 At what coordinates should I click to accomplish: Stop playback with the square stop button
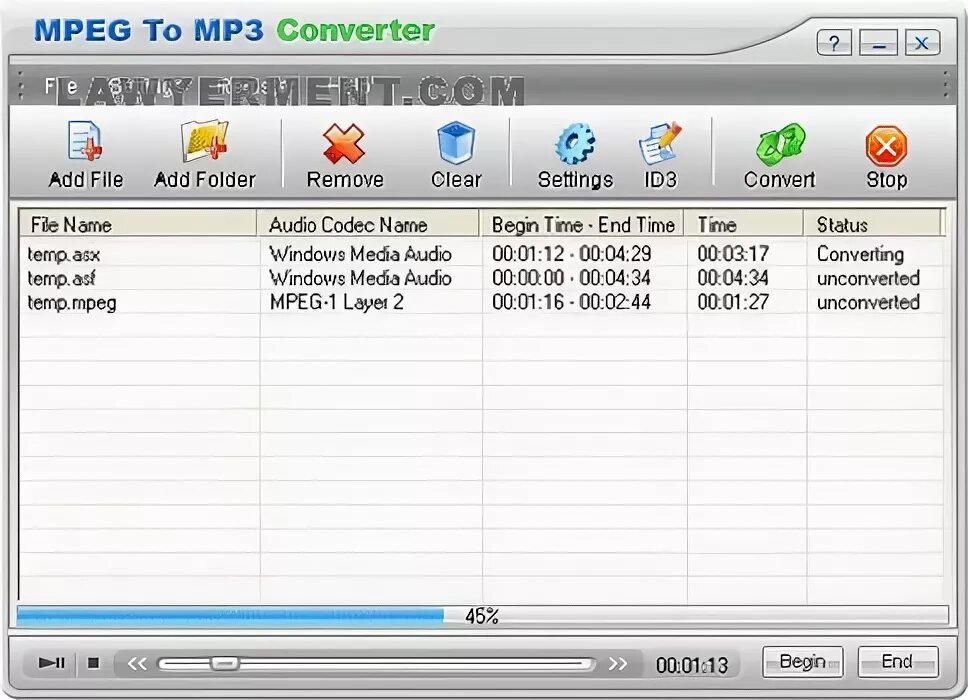tap(93, 663)
